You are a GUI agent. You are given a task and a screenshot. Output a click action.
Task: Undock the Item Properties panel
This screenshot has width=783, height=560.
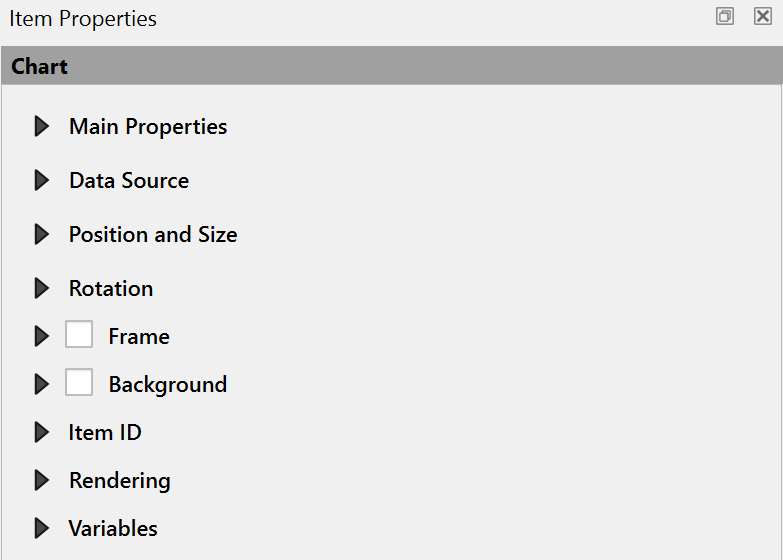coord(725,16)
